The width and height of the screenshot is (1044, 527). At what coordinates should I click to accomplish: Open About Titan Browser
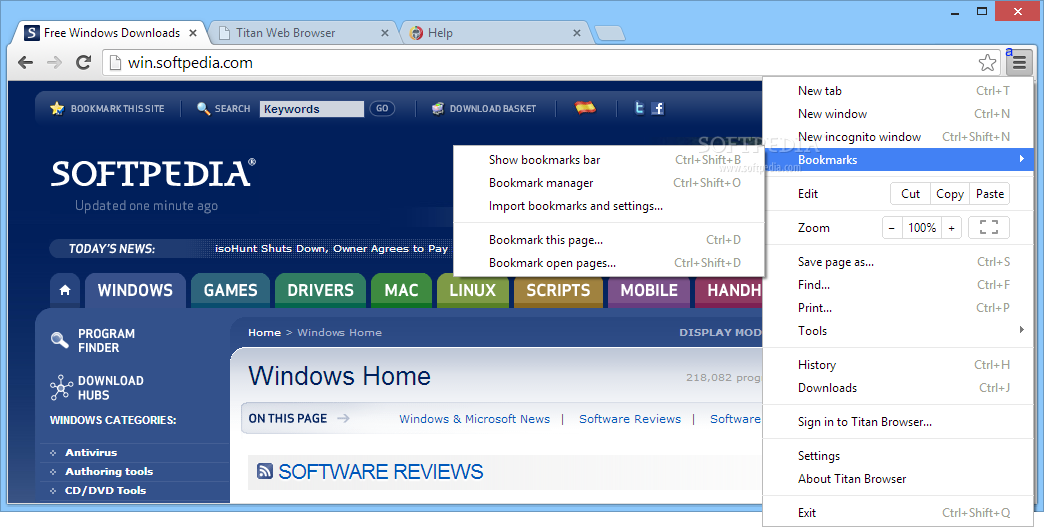point(898,479)
